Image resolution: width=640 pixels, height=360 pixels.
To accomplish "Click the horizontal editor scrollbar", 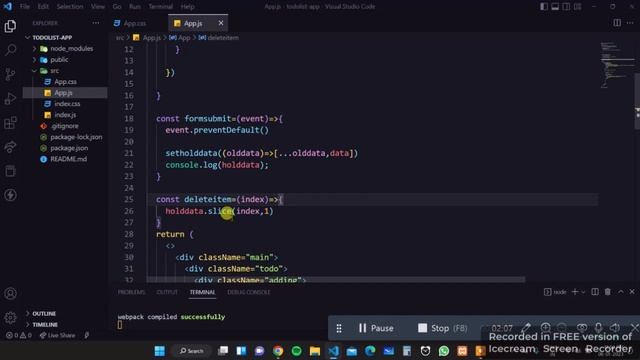I will pos(336,280).
